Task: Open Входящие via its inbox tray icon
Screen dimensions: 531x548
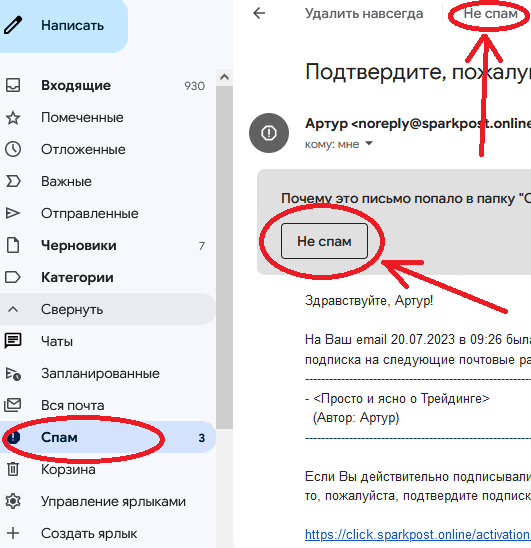Action: pyautogui.click(x=13, y=85)
